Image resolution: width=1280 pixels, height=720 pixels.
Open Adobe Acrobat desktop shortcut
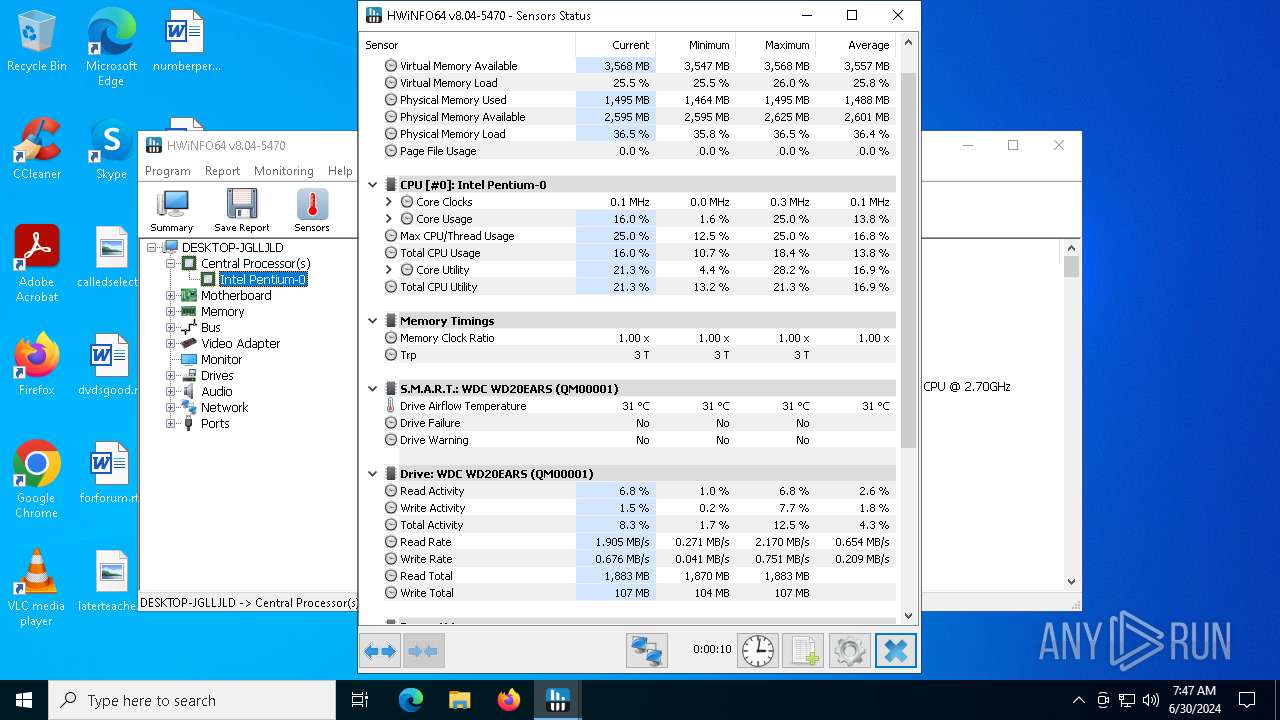(37, 264)
